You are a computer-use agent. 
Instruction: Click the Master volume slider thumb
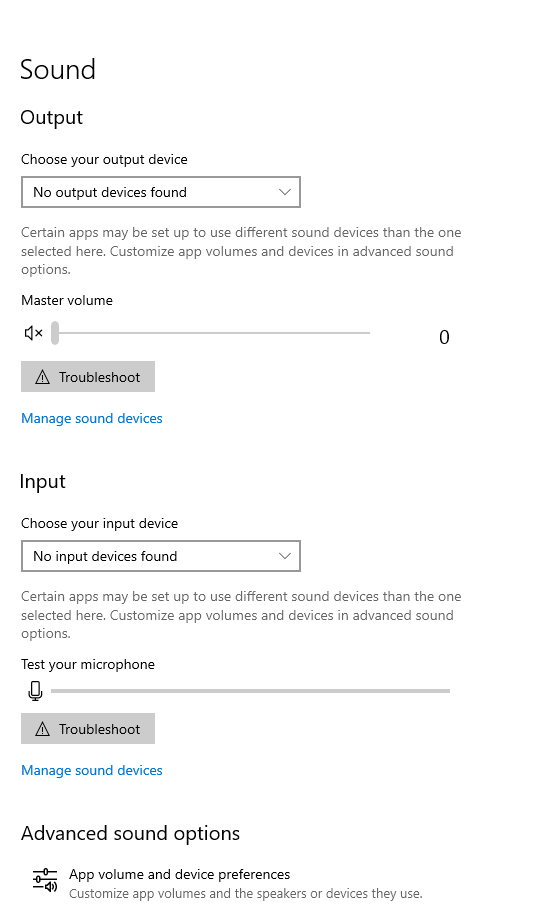coord(54,333)
